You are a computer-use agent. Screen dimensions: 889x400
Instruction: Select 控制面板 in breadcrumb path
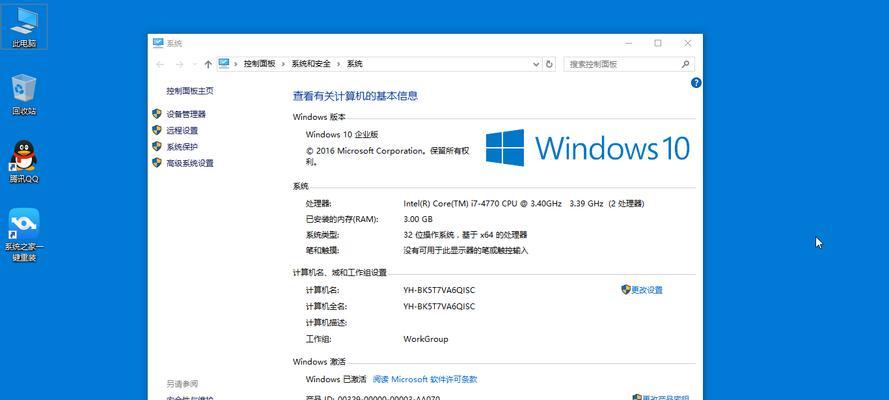259,65
